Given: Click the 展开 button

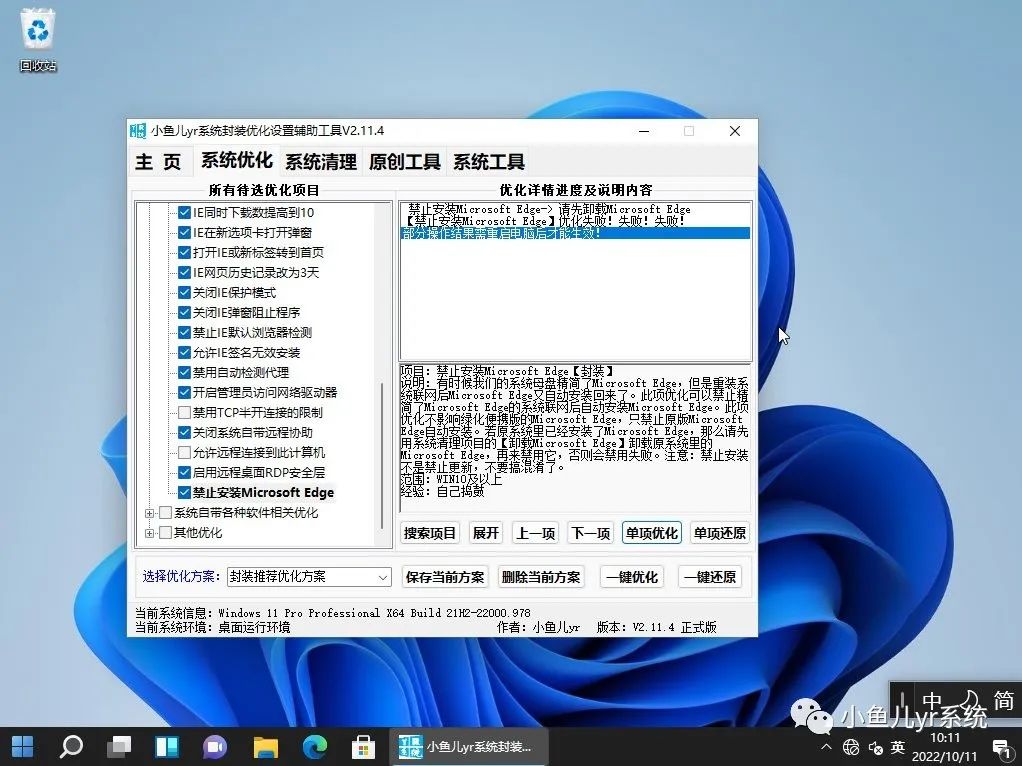Looking at the screenshot, I should (486, 533).
